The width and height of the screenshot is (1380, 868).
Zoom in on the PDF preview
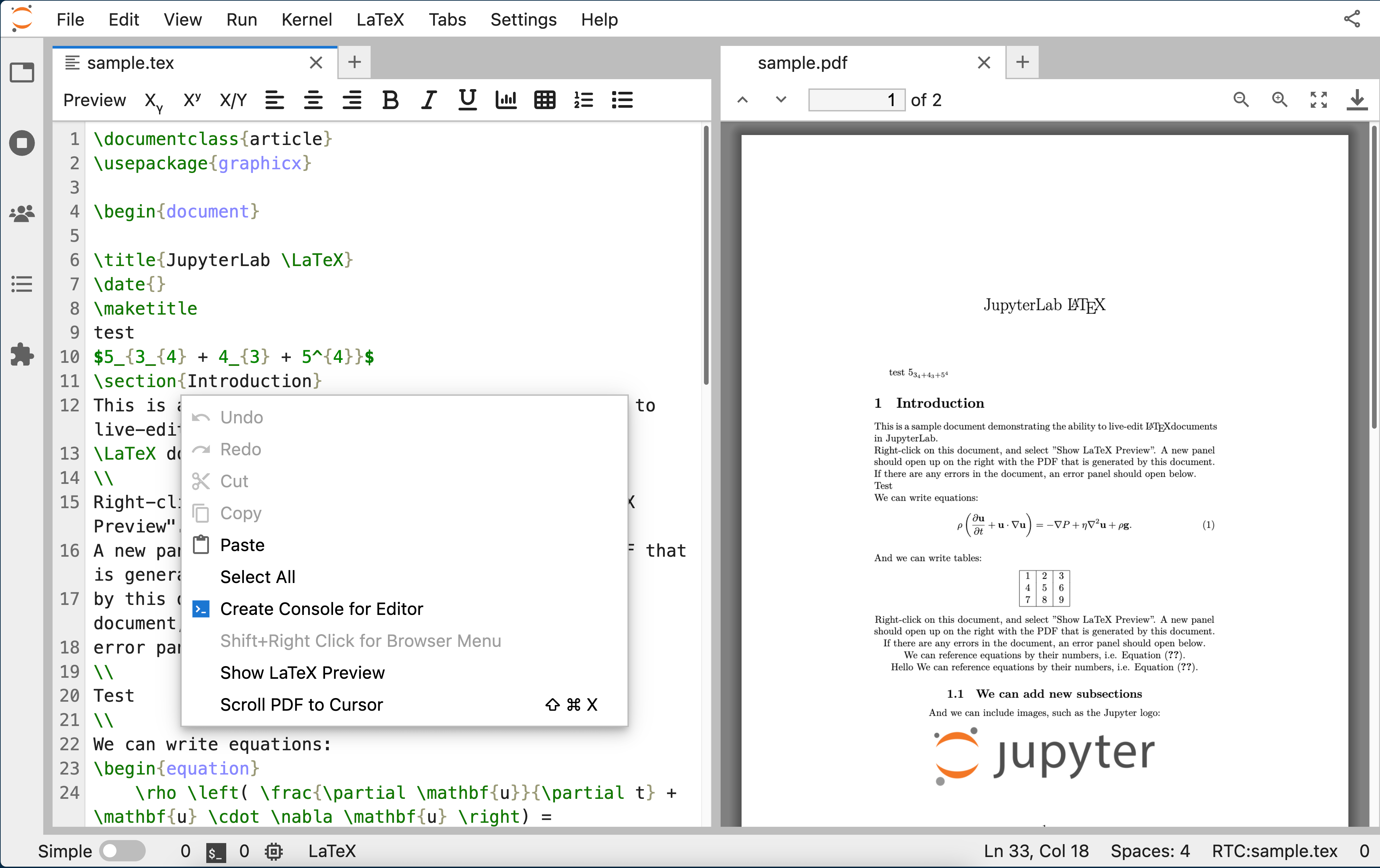[x=1280, y=100]
